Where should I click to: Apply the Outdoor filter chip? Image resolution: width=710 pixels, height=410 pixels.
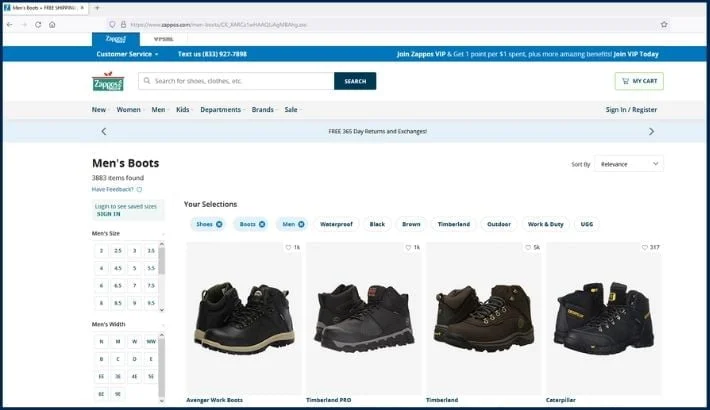[x=499, y=224]
